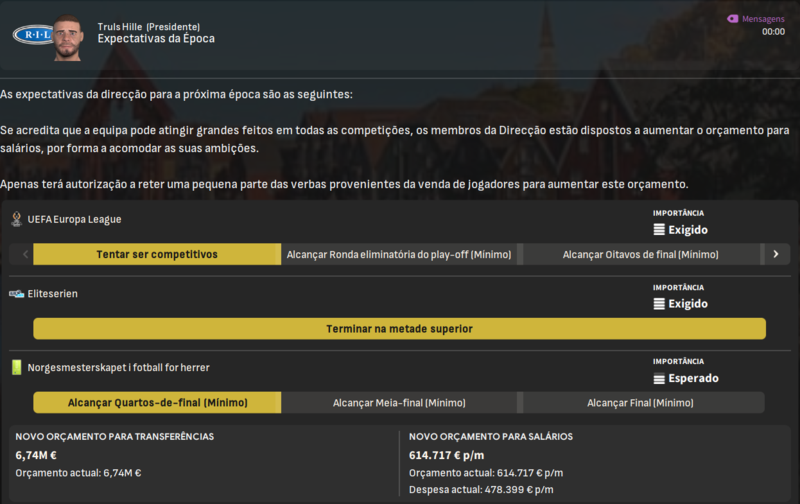The width and height of the screenshot is (800, 504).
Task: Click UEFA Europa League competition name
Action: pyautogui.click(x=74, y=219)
